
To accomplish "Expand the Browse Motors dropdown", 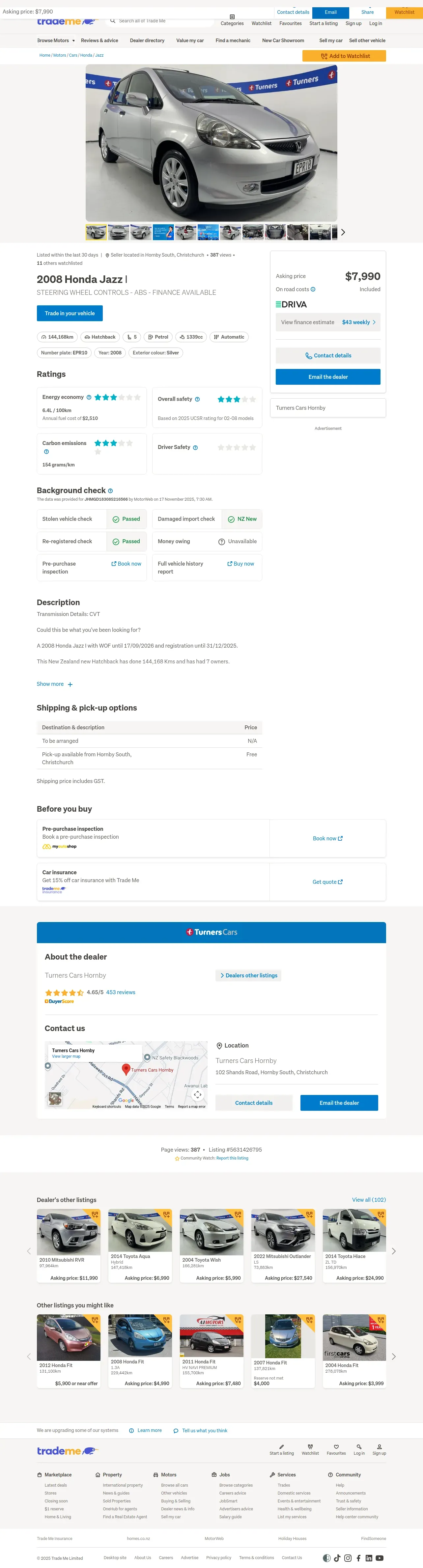I will (x=74, y=41).
